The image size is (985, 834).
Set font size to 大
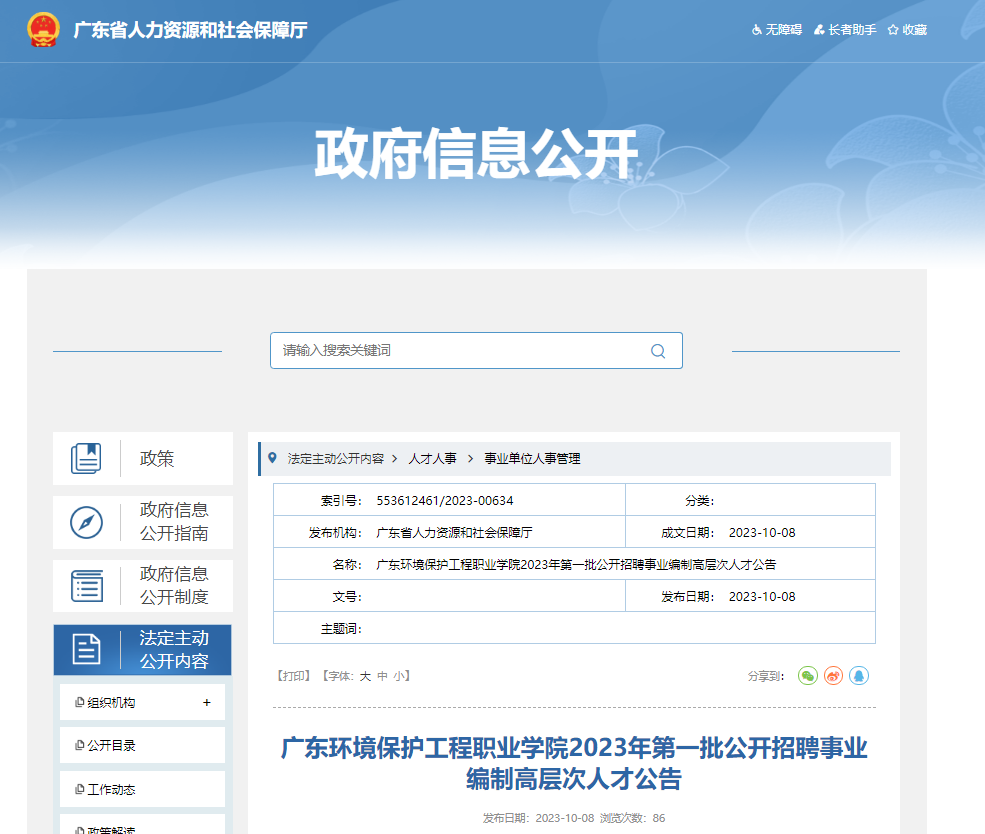365,676
